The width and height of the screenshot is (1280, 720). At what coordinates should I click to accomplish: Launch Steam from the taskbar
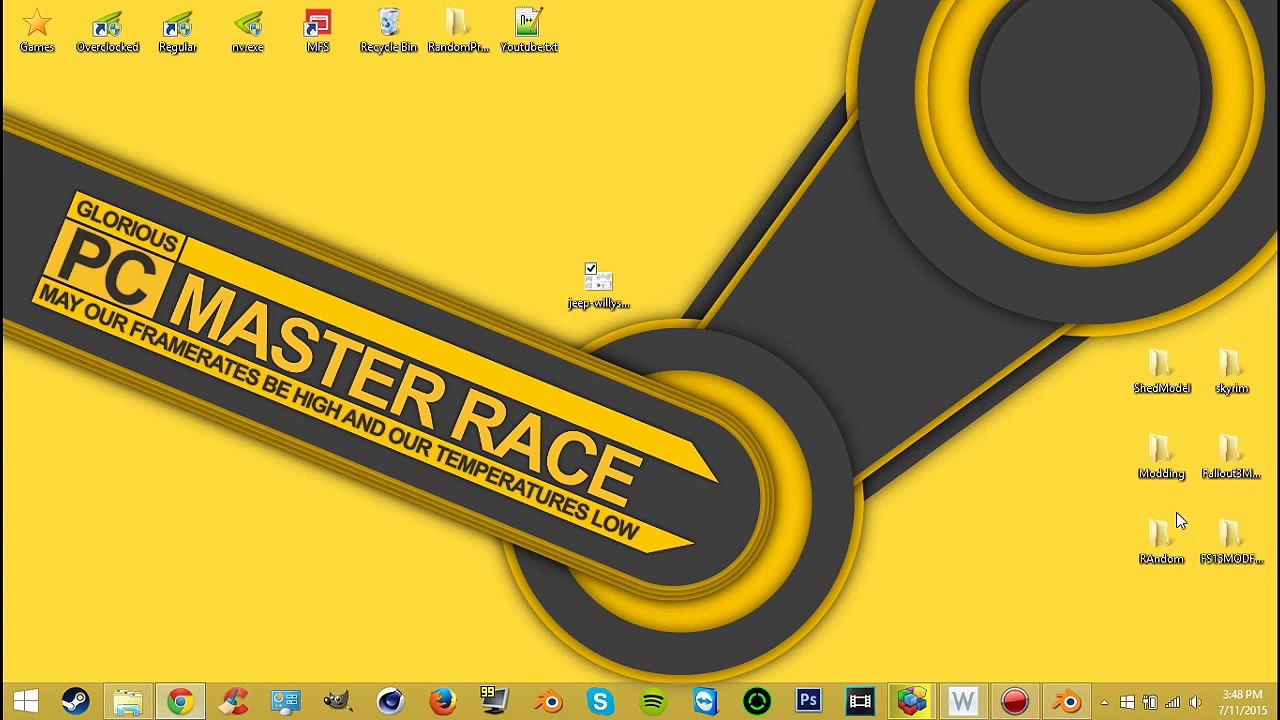(75, 701)
